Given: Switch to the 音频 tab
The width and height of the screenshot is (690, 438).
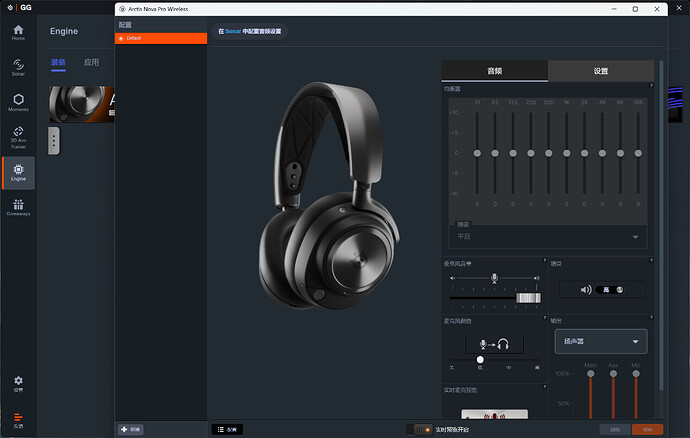Looking at the screenshot, I should pos(495,71).
